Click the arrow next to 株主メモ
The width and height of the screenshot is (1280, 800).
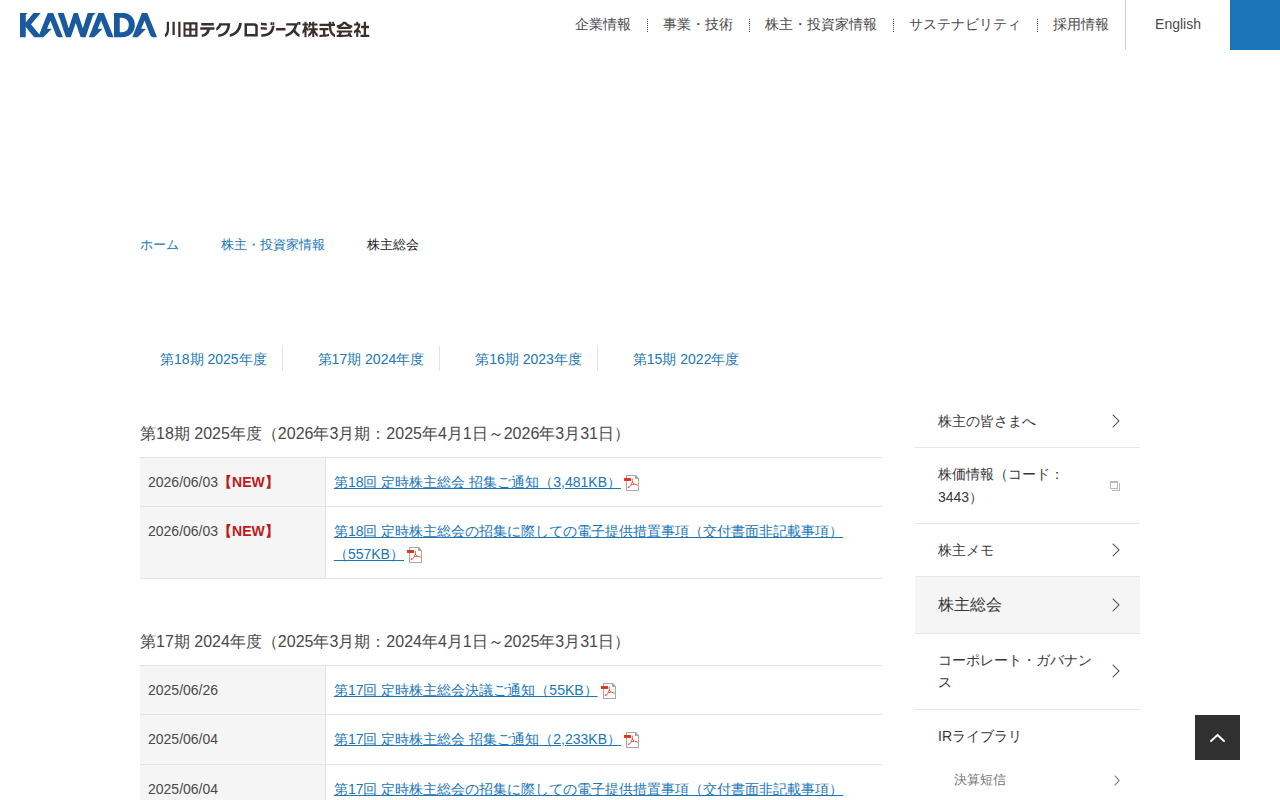tap(1116, 550)
